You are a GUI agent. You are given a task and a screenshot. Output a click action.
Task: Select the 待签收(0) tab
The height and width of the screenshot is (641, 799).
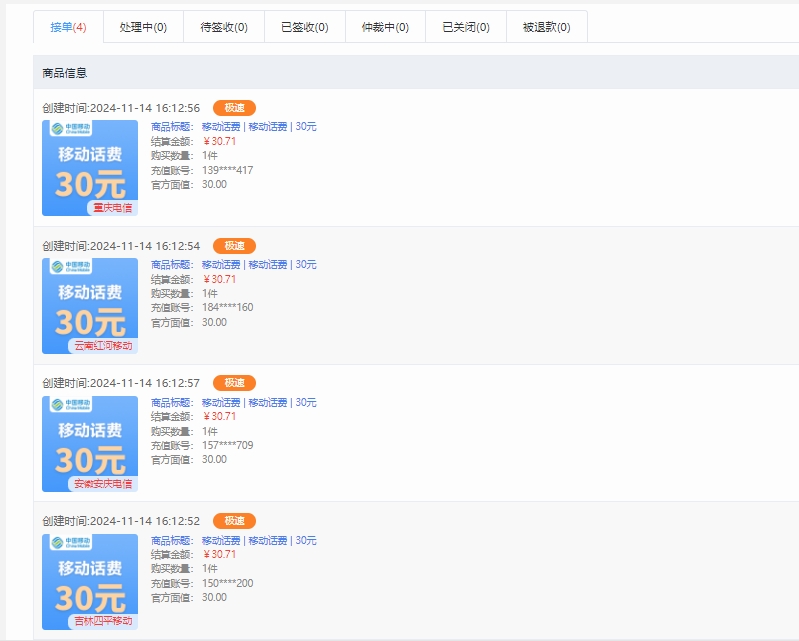(x=224, y=27)
